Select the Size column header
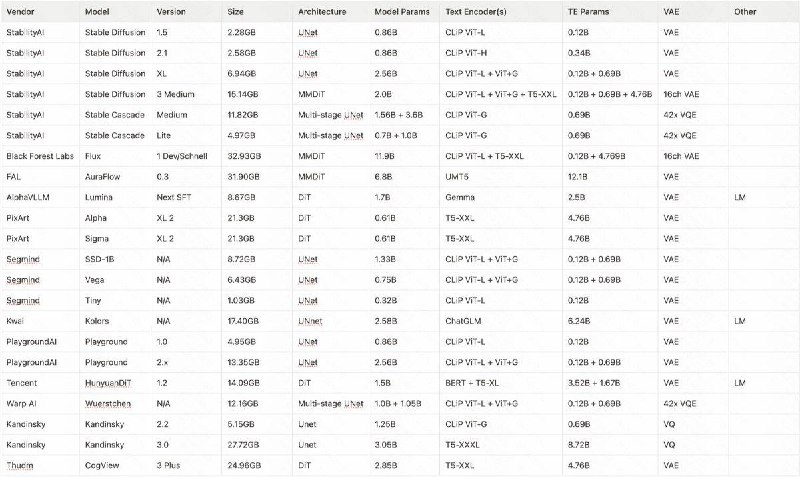This screenshot has width=800, height=477. coord(236,11)
